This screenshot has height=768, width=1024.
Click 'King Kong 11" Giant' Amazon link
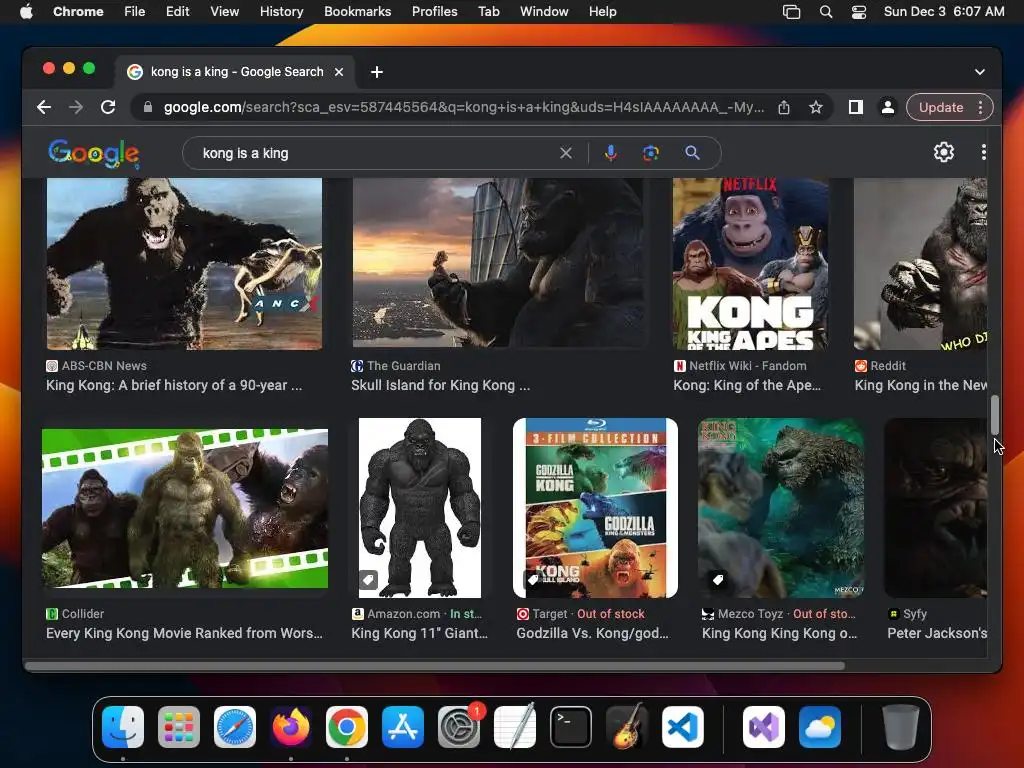pyautogui.click(x=419, y=633)
